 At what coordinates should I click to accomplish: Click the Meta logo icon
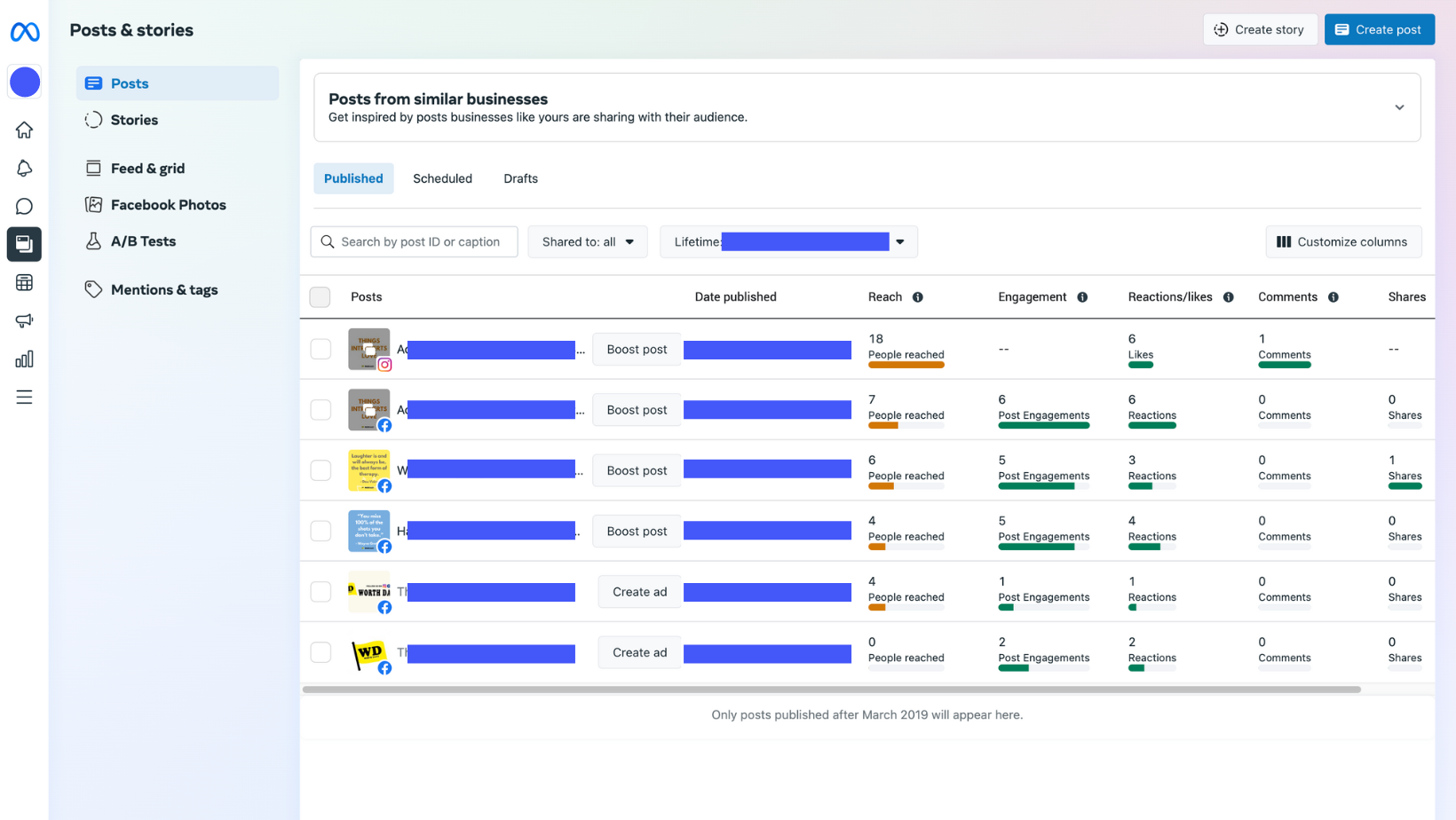pyautogui.click(x=24, y=32)
